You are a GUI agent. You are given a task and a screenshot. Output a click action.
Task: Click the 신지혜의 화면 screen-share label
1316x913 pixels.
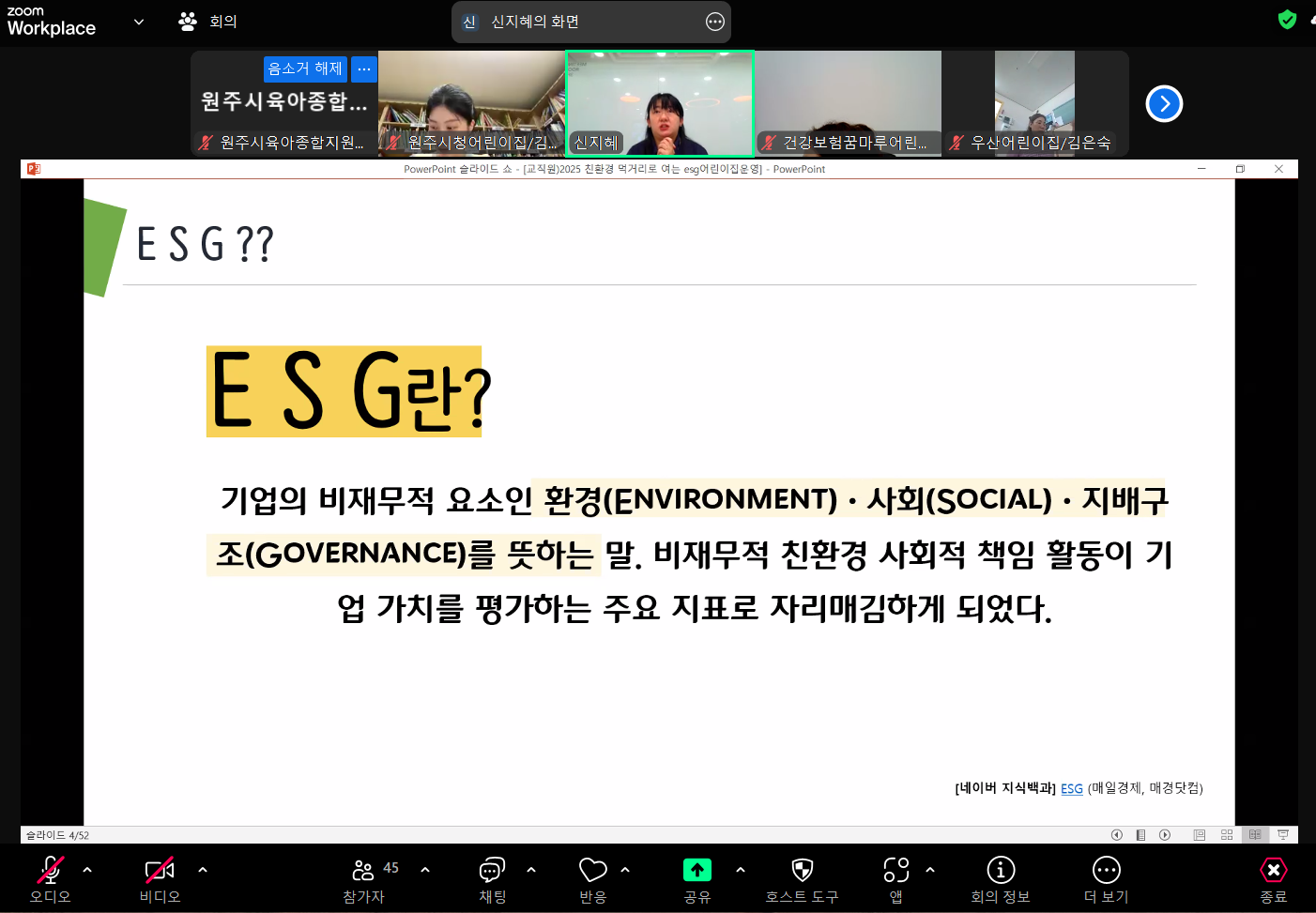pyautogui.click(x=535, y=22)
